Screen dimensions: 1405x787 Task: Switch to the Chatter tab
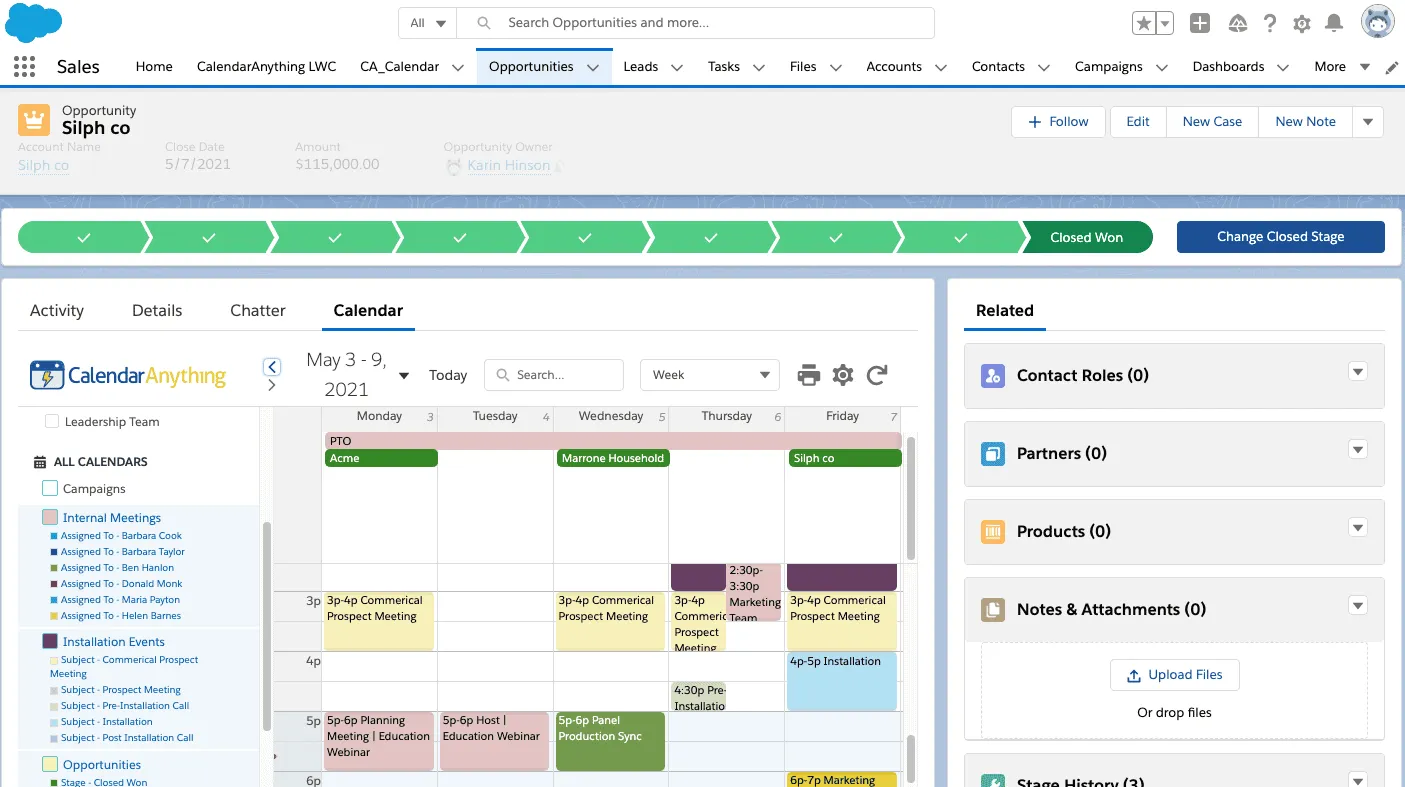click(258, 311)
